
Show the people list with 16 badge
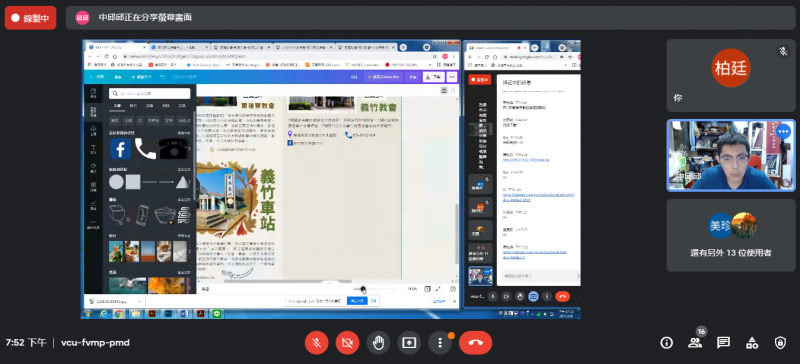(x=695, y=343)
